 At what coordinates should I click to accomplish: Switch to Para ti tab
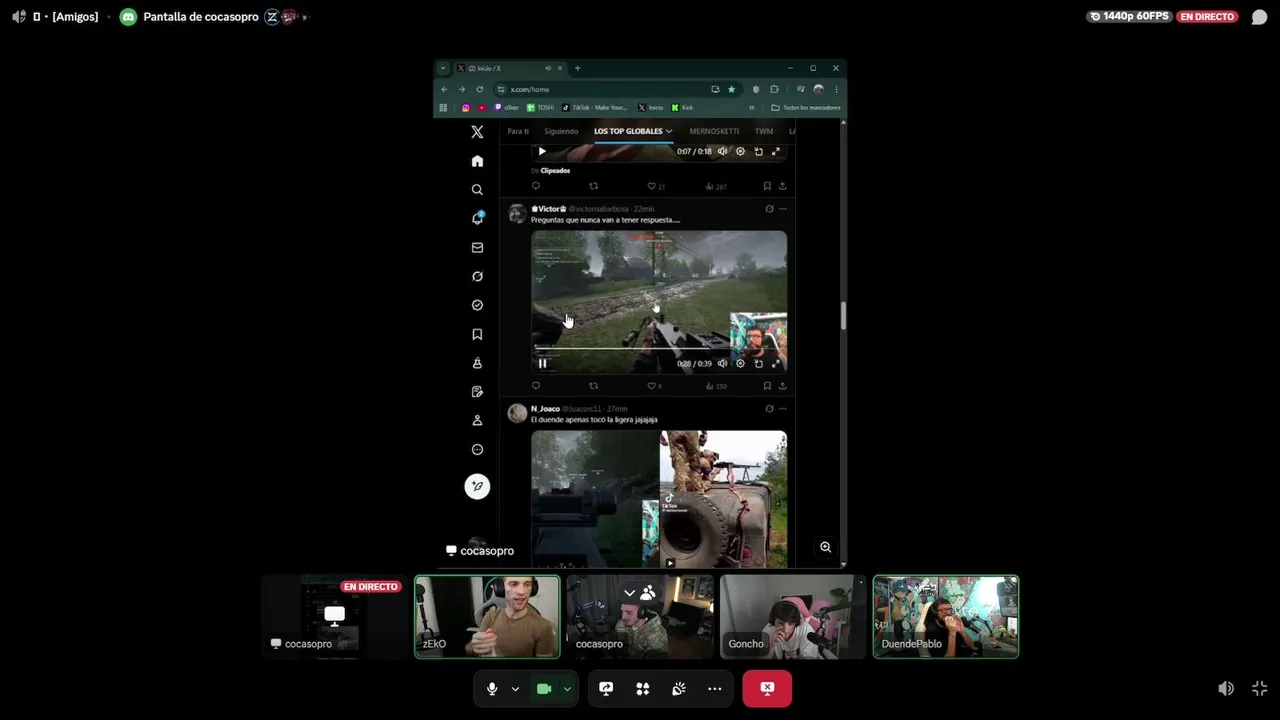pos(518,131)
